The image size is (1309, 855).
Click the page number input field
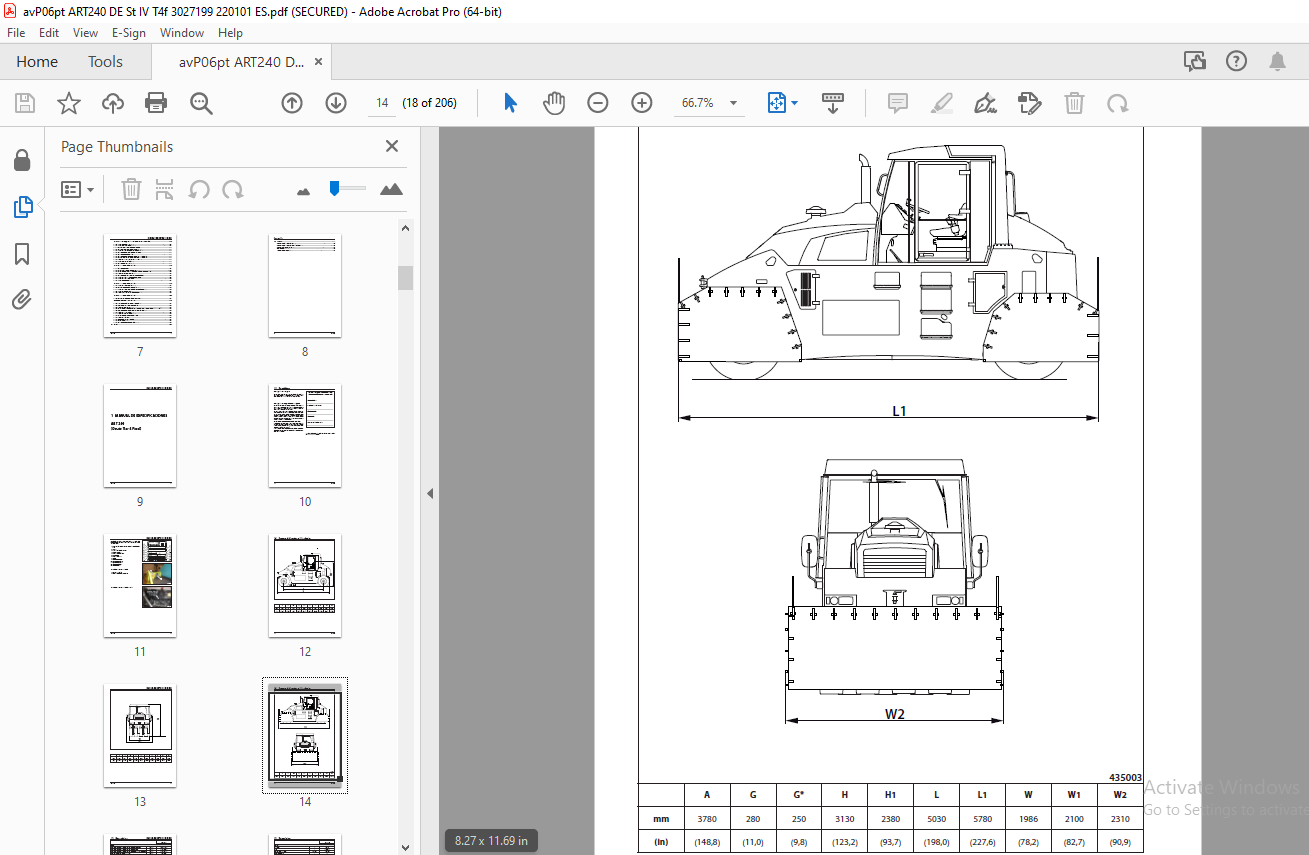pyautogui.click(x=382, y=103)
